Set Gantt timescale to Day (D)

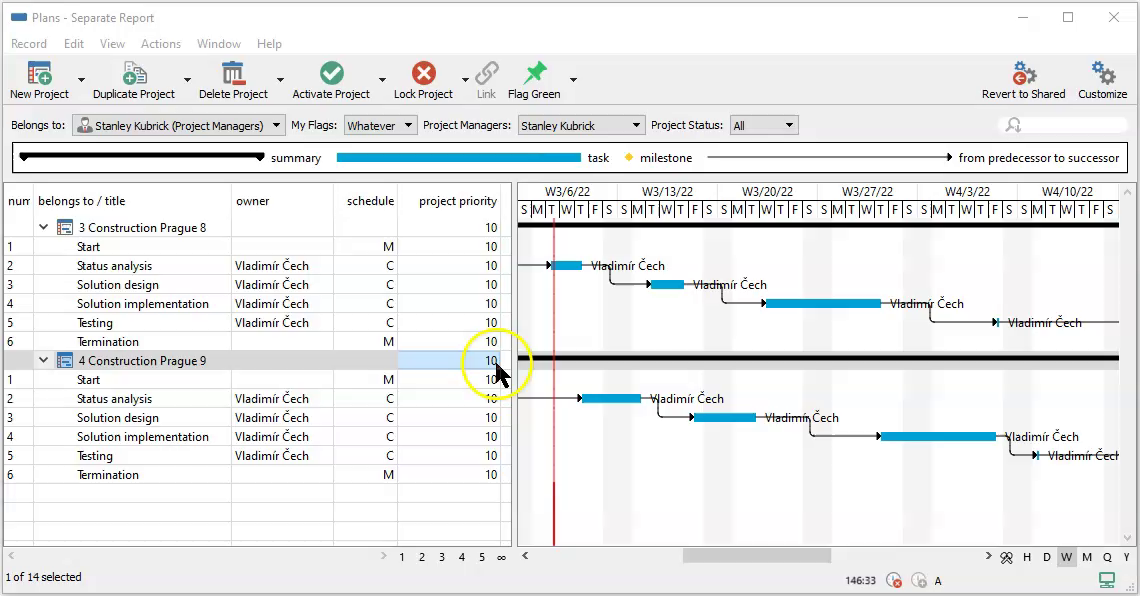pyautogui.click(x=1047, y=557)
